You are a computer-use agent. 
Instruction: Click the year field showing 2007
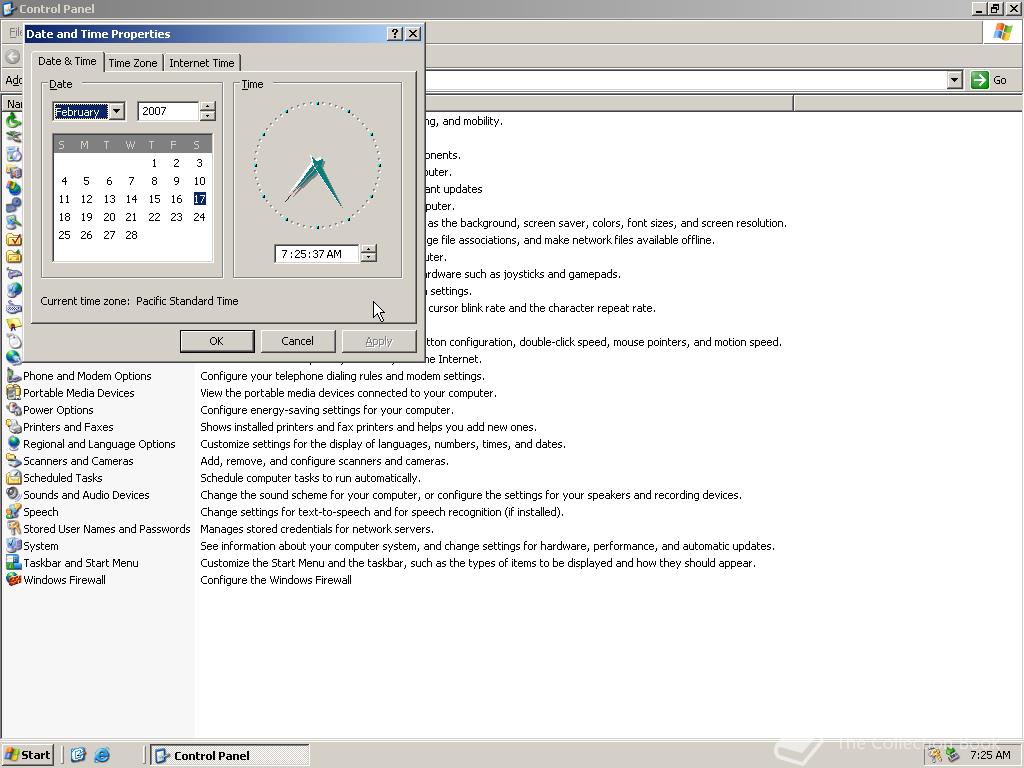pos(168,111)
